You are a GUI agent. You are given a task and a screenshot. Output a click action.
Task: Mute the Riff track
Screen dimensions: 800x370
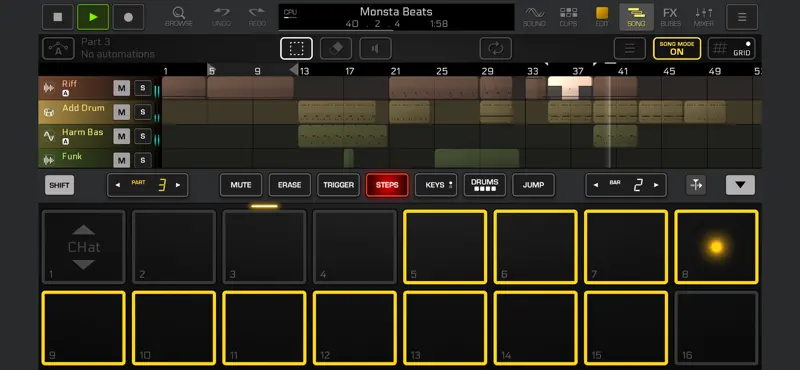point(121,88)
